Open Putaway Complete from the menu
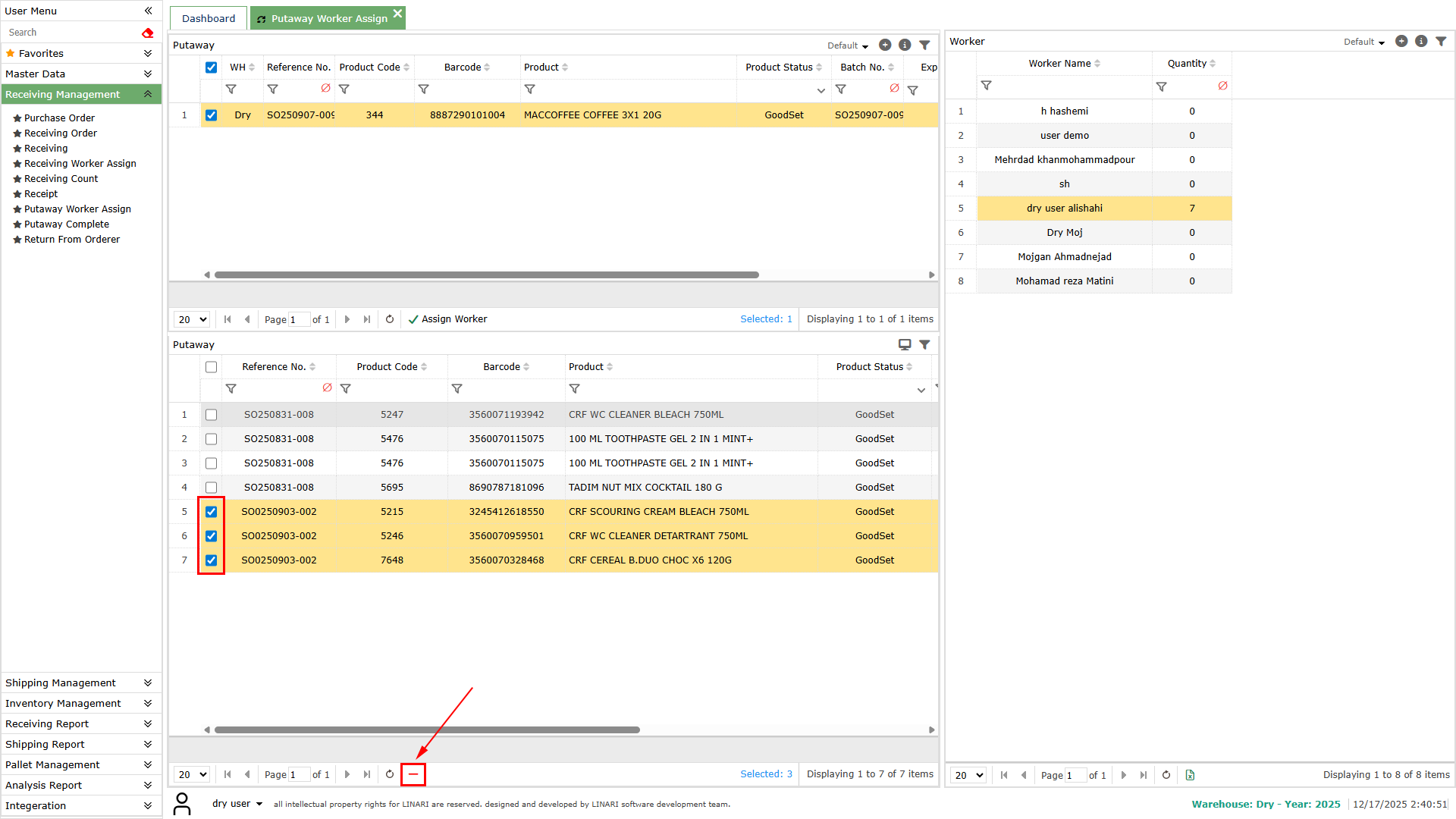Screen dimensions: 1456x819 coord(67,224)
